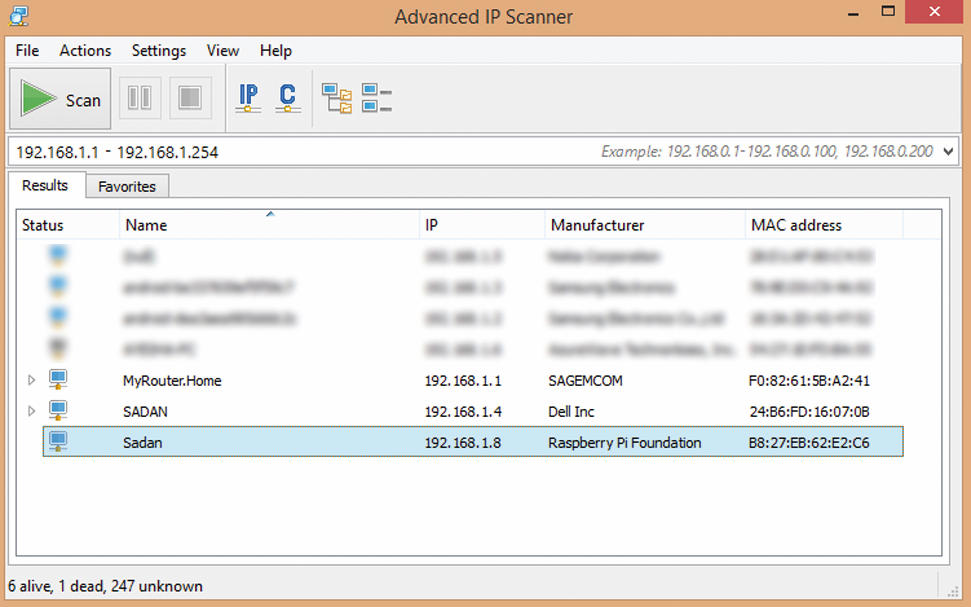971x607 pixels.
Task: Open the File menu
Action: tap(27, 51)
